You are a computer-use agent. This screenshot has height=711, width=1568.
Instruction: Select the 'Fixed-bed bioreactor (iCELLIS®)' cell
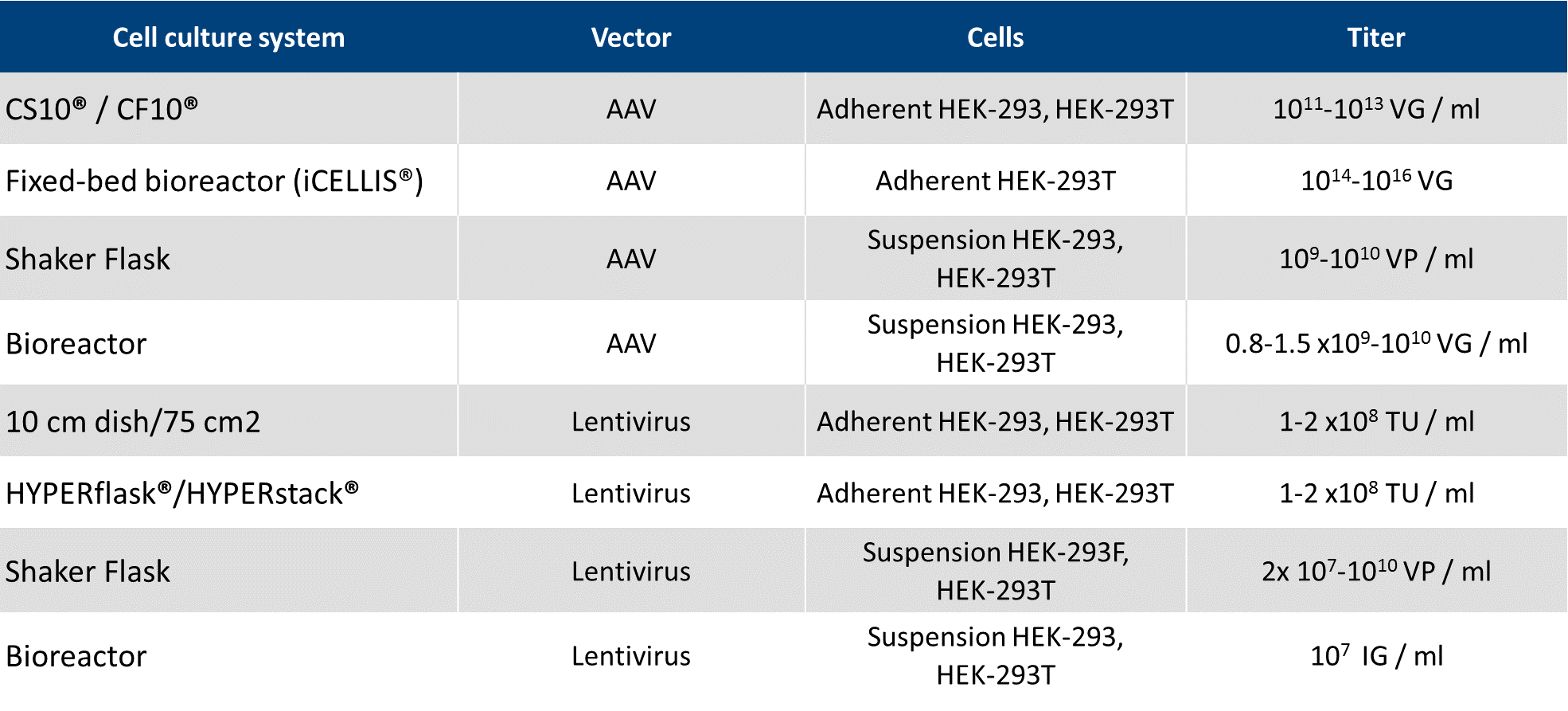[214, 181]
